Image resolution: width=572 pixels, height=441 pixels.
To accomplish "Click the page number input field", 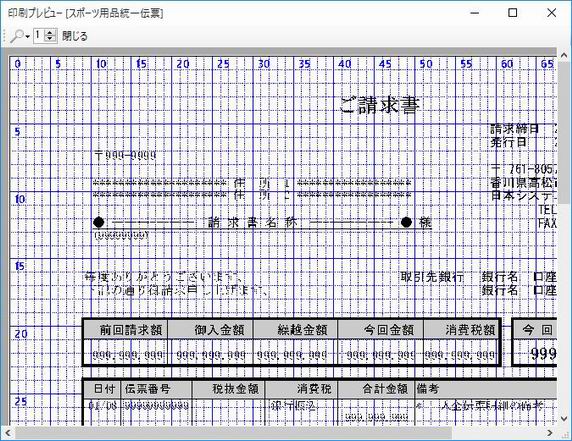I will (39, 36).
